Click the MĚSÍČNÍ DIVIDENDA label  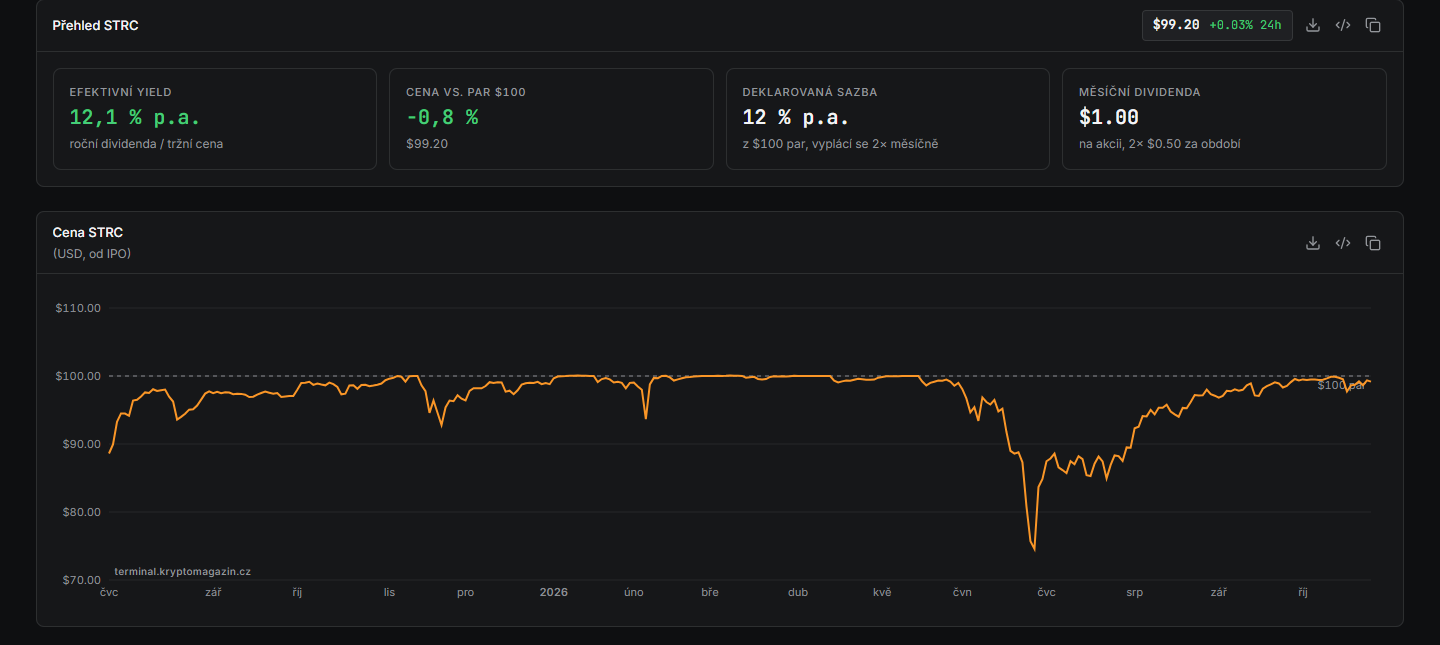click(x=1140, y=92)
